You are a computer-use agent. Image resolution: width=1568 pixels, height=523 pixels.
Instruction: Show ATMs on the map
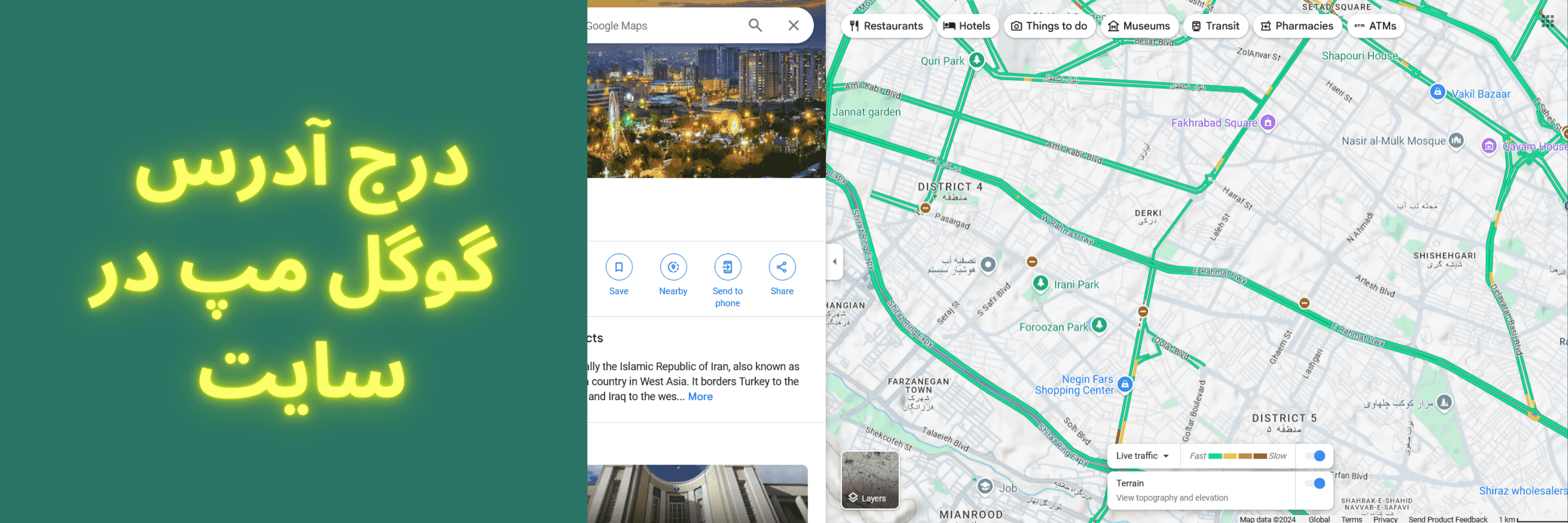[1376, 26]
